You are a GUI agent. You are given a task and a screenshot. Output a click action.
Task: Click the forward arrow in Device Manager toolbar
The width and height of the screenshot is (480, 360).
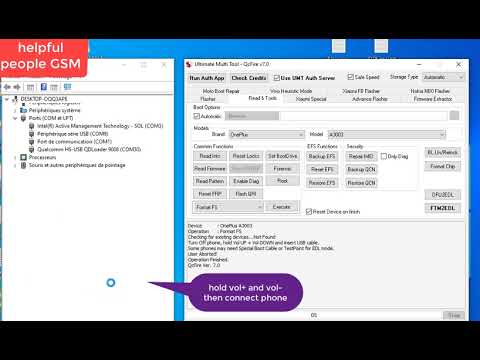click(x=17, y=87)
